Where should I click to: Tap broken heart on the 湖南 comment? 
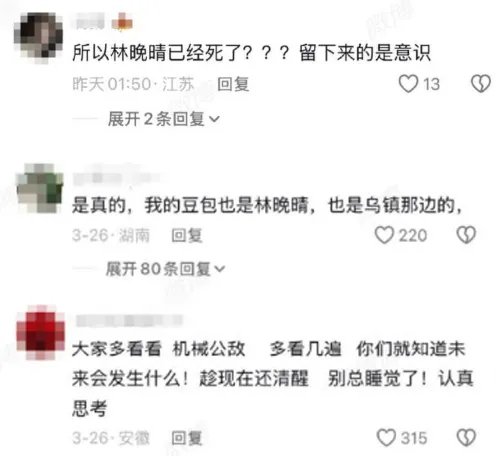(x=466, y=235)
